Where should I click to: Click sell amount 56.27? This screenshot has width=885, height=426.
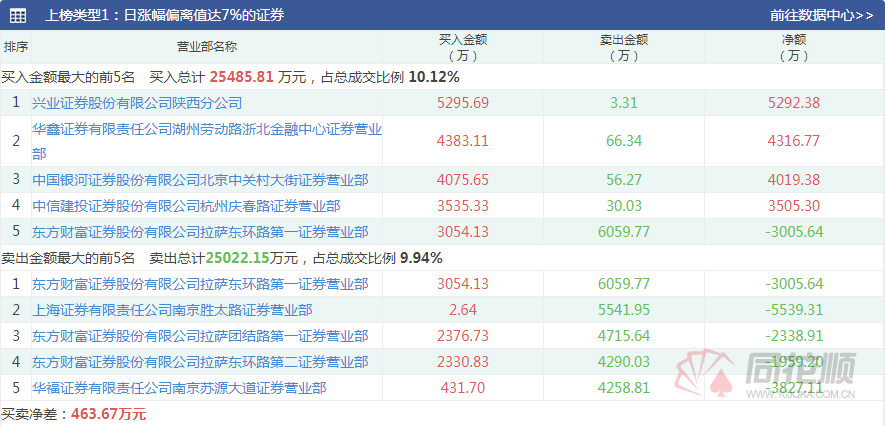pos(624,180)
